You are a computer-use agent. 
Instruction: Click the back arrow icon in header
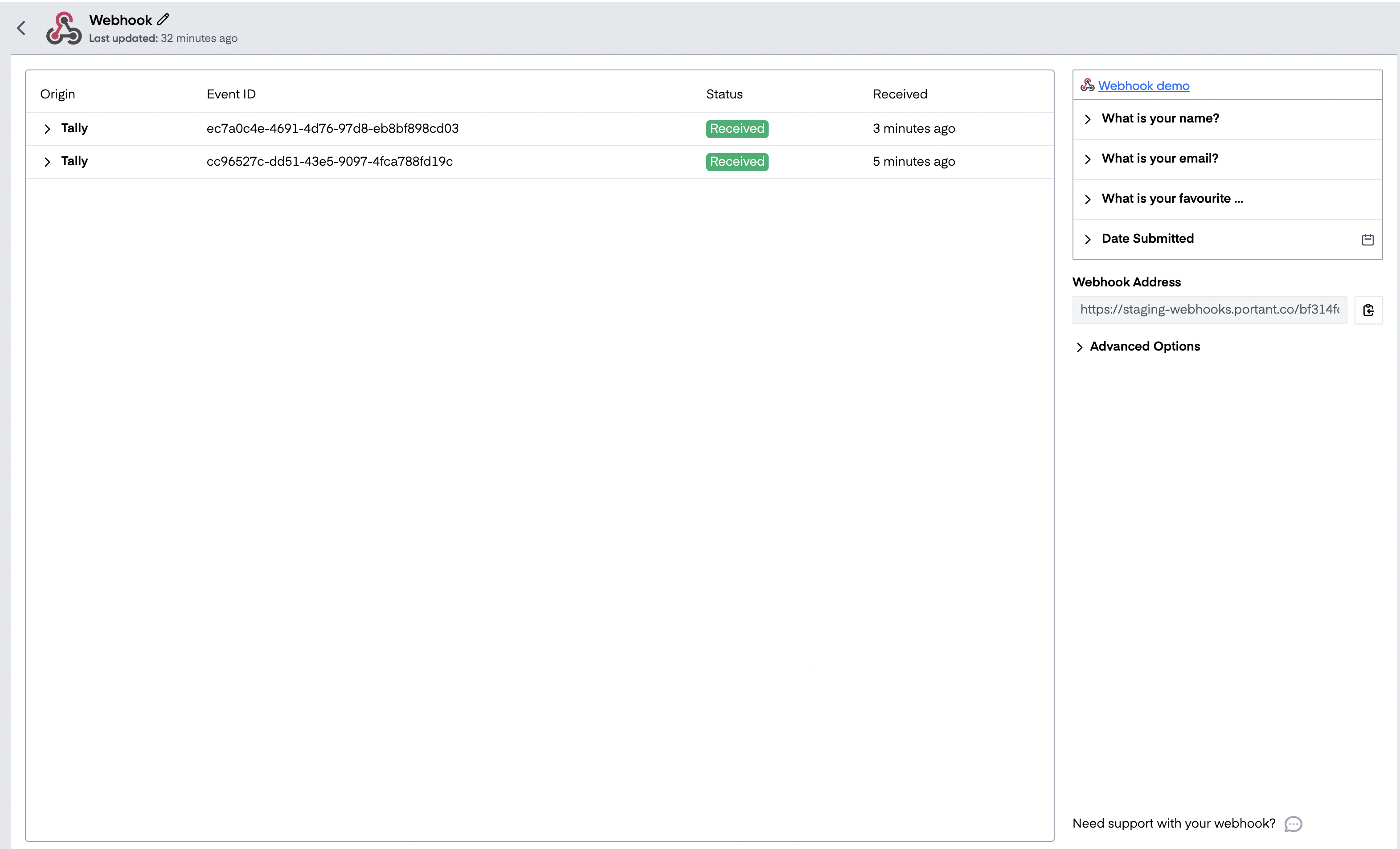pos(21,27)
